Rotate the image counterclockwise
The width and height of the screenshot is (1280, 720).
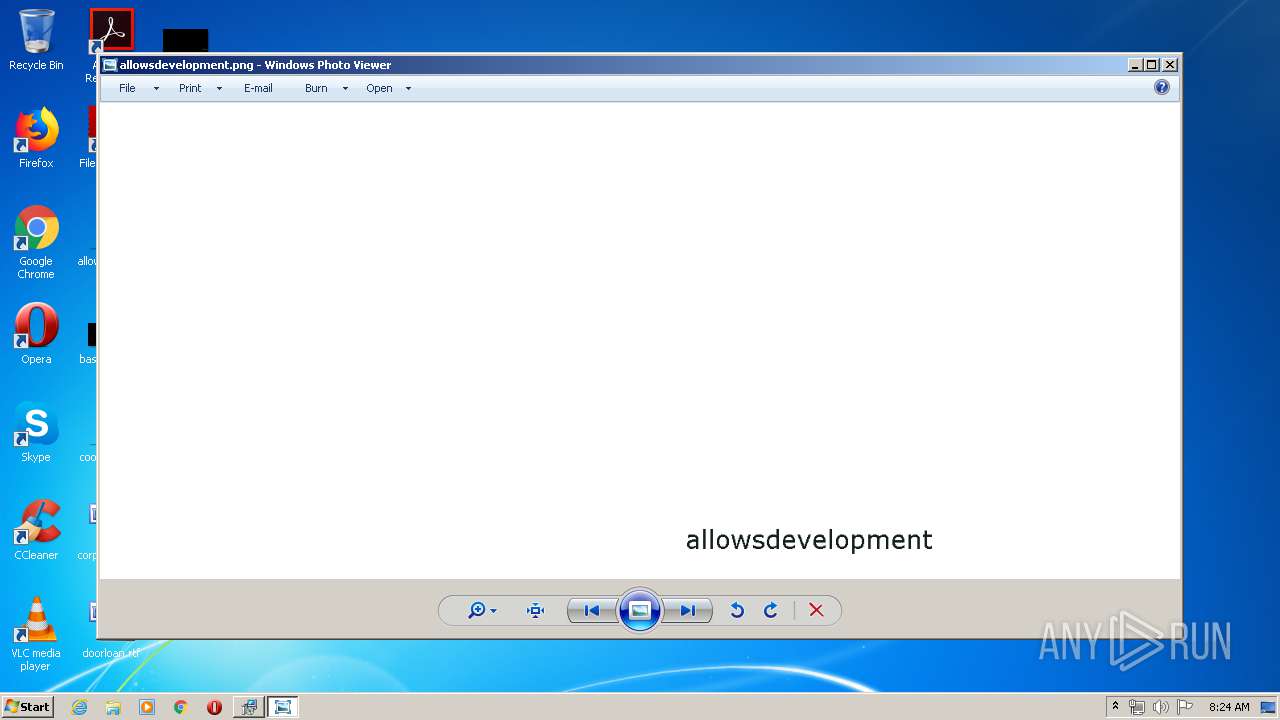click(737, 610)
